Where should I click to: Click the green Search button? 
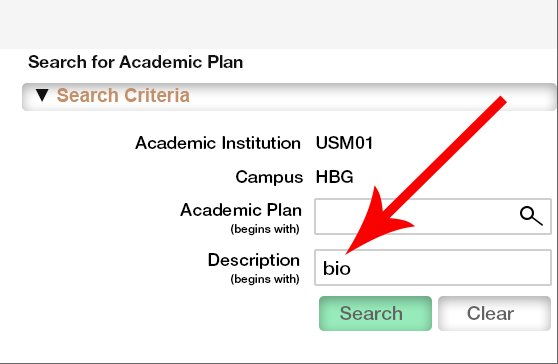[375, 313]
